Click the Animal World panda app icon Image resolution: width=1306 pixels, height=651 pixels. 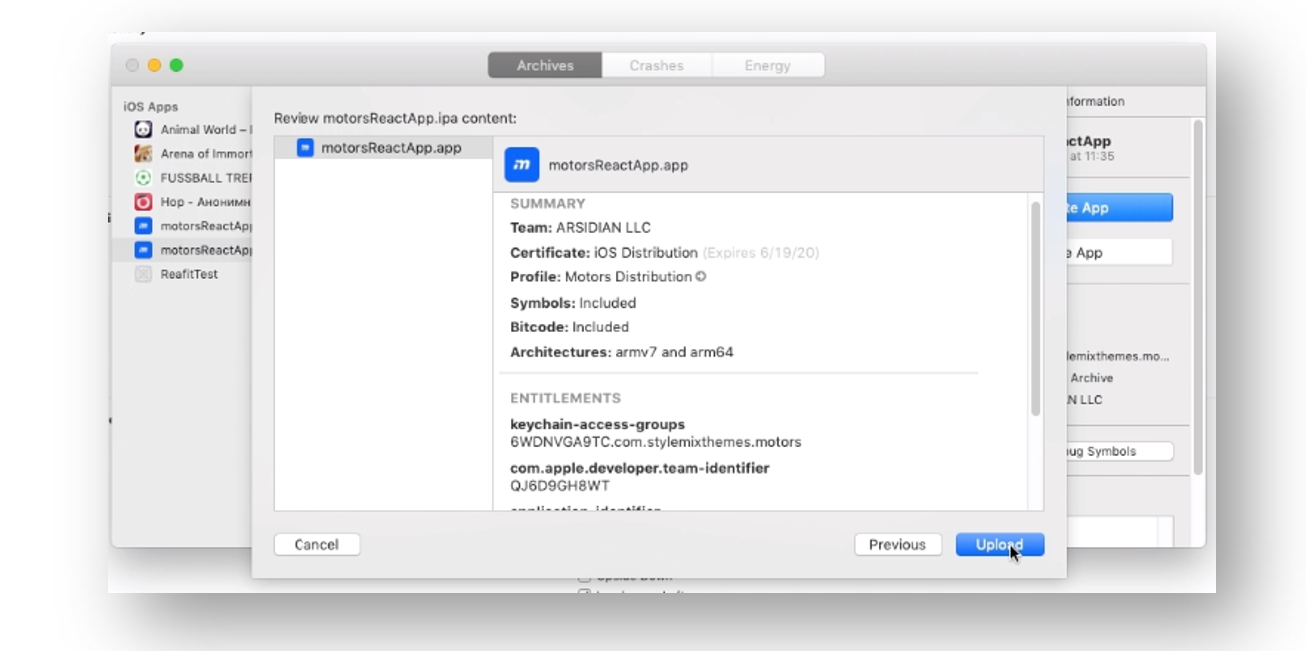point(143,130)
